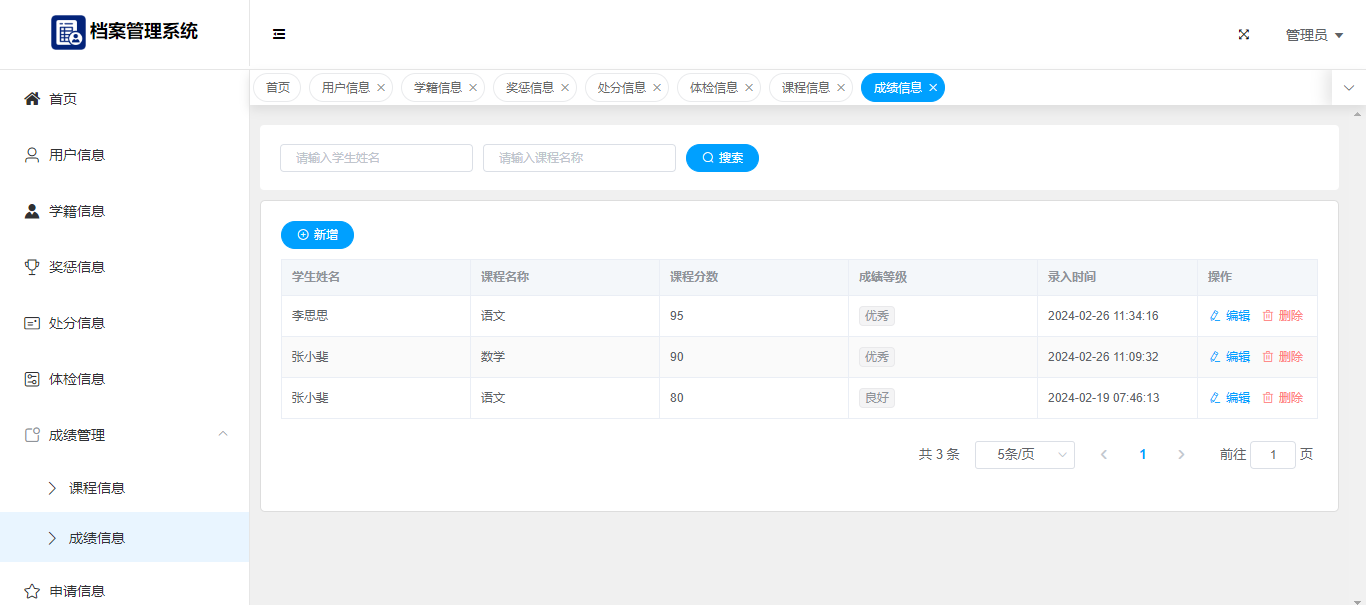Screen dimensions: 1366x605
Task: Click the sidebar collapse hamburger icon
Action: [279, 34]
